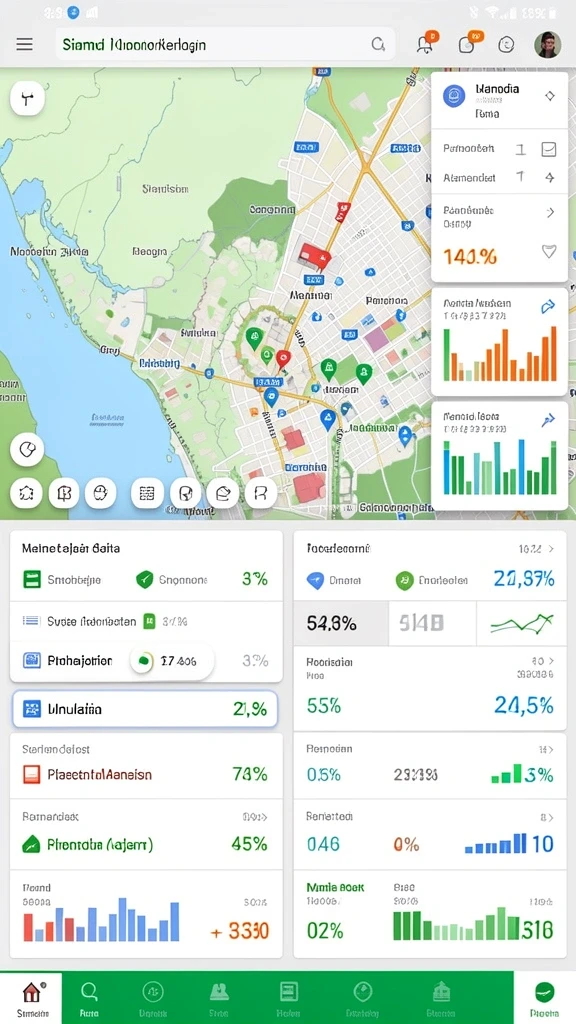Viewport: 576px width, 1024px height.
Task: Click the calendar grid button in the map toolbar
Action: (147, 493)
